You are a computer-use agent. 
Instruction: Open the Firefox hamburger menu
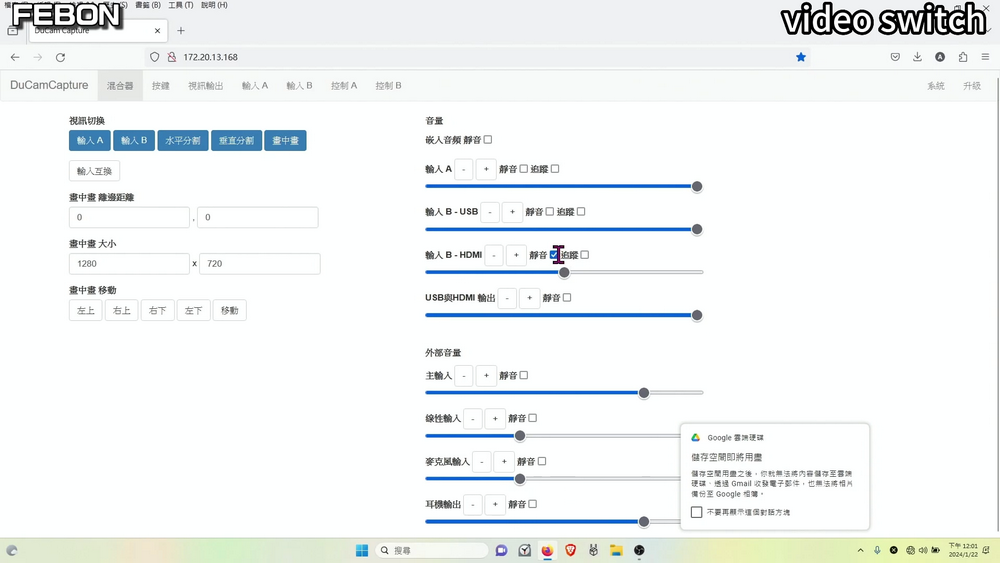pyautogui.click(x=985, y=57)
